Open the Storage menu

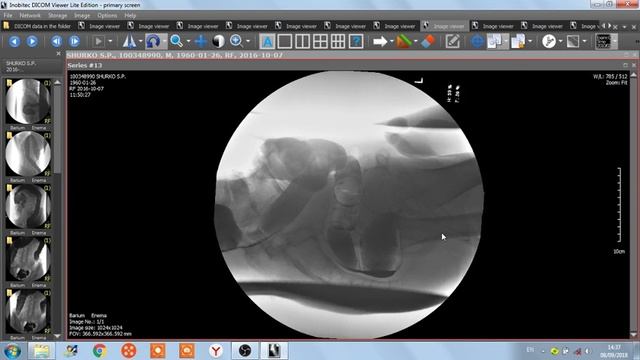[x=58, y=16]
